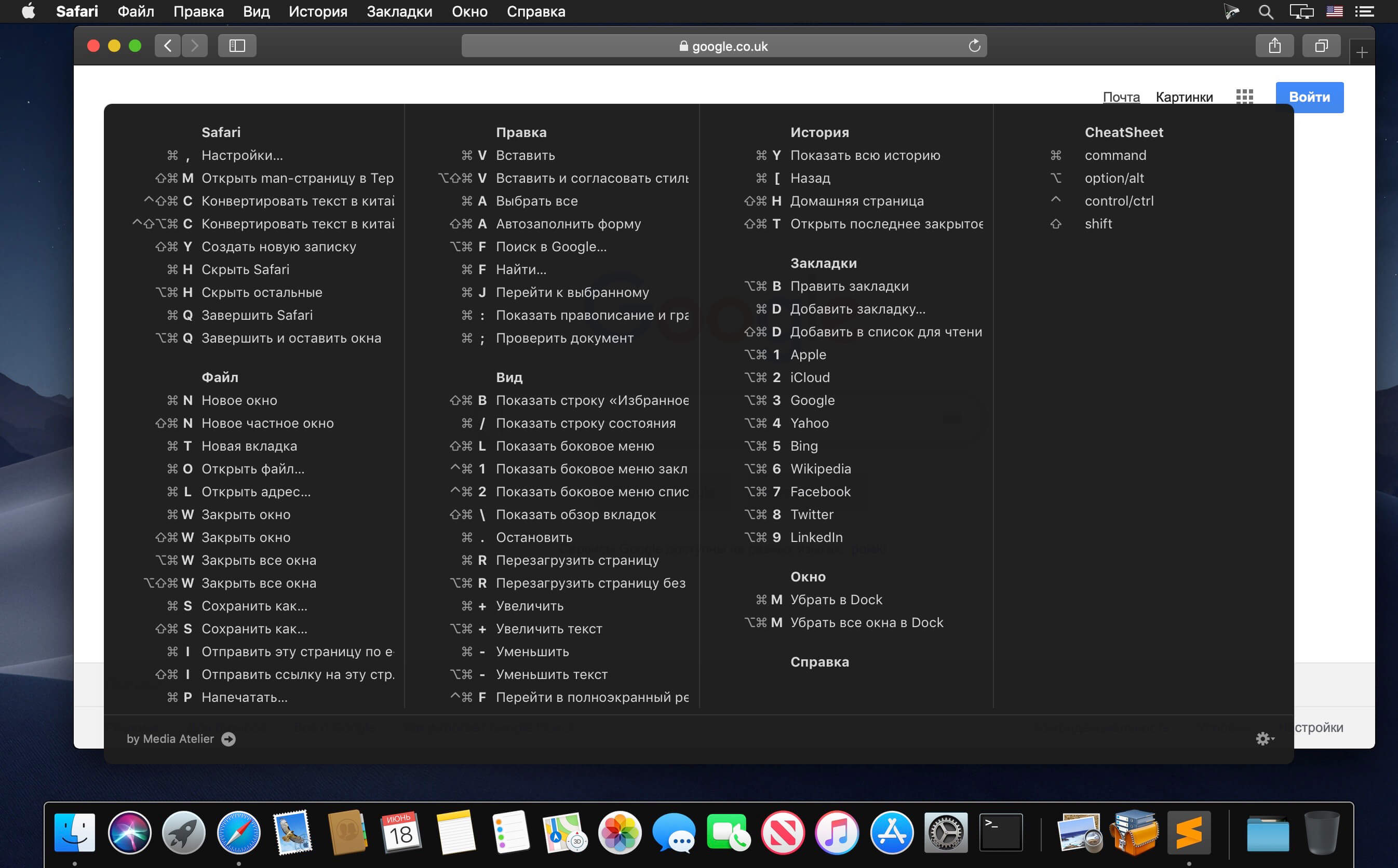The width and height of the screenshot is (1398, 868).
Task: Open the Mail stamp icon in Dock
Action: click(293, 832)
